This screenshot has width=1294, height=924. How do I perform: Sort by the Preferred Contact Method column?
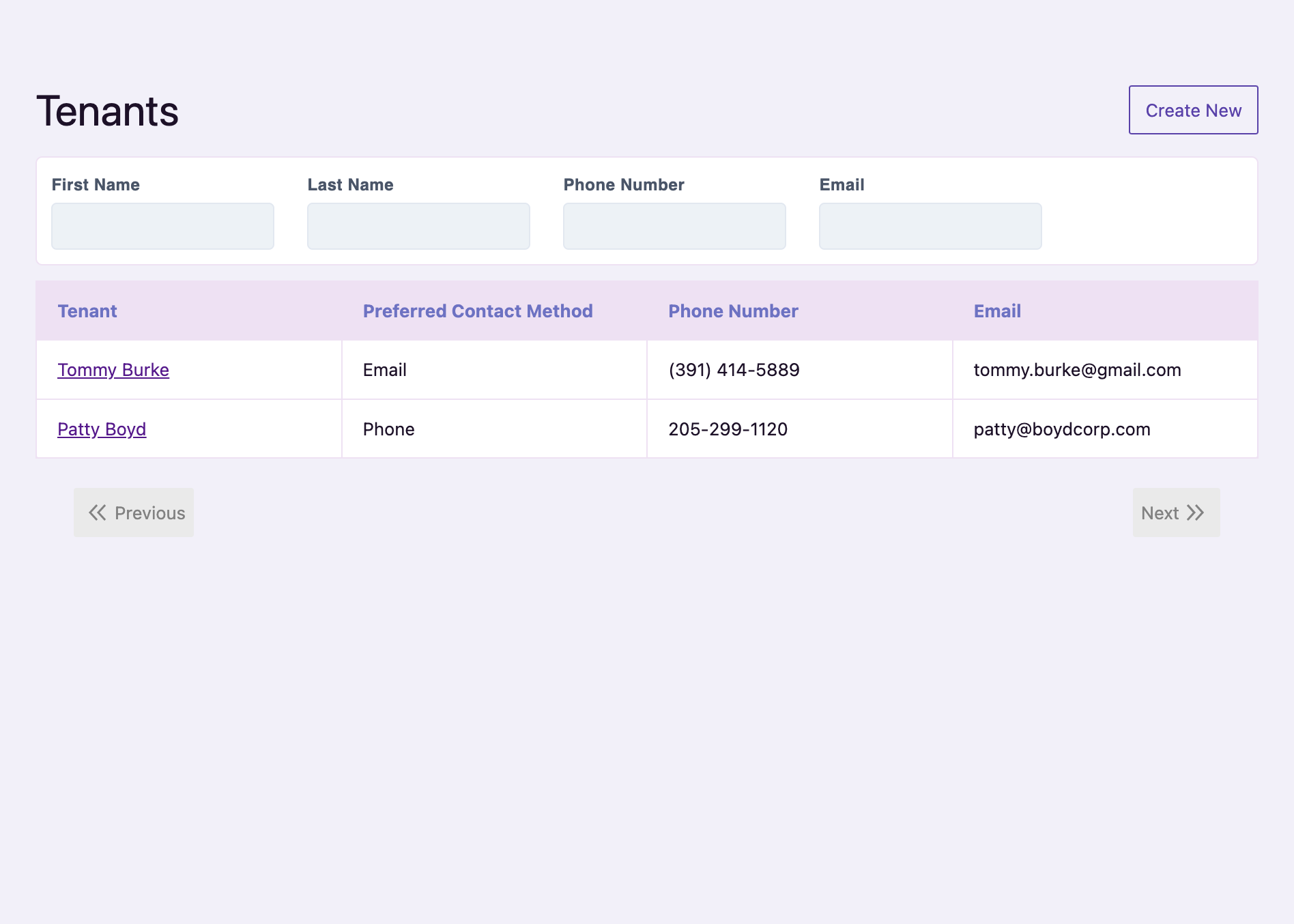477,311
